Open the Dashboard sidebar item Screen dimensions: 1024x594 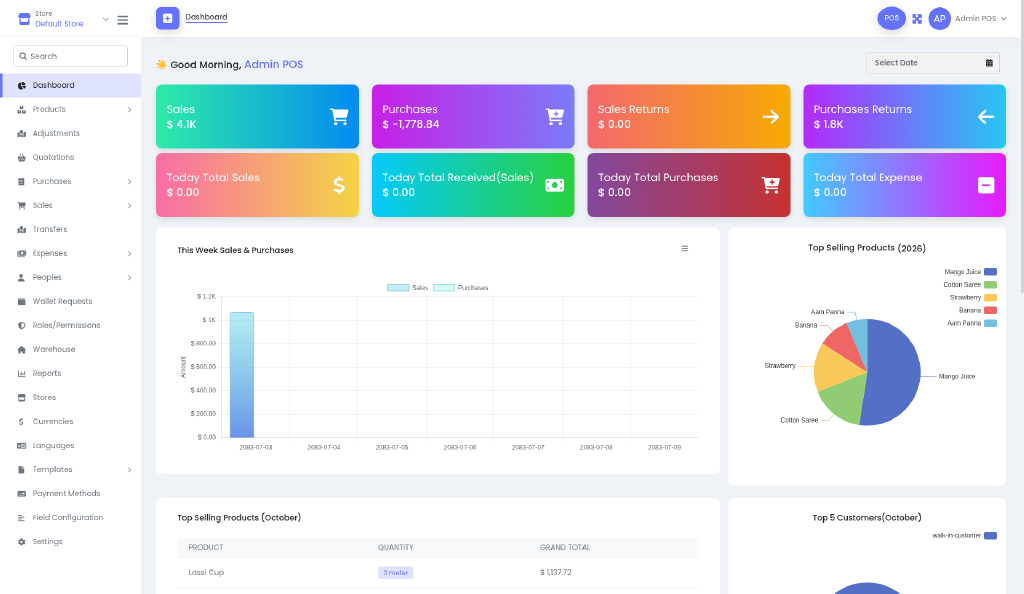click(71, 86)
